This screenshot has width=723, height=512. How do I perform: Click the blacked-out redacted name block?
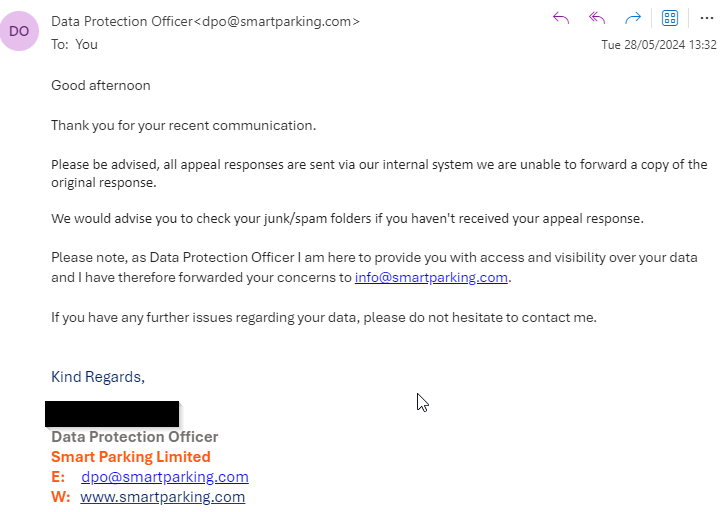tap(112, 414)
